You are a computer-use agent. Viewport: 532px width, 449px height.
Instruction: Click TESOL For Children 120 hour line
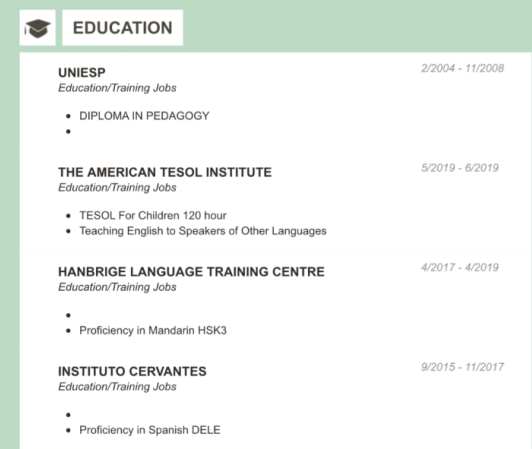click(153, 216)
